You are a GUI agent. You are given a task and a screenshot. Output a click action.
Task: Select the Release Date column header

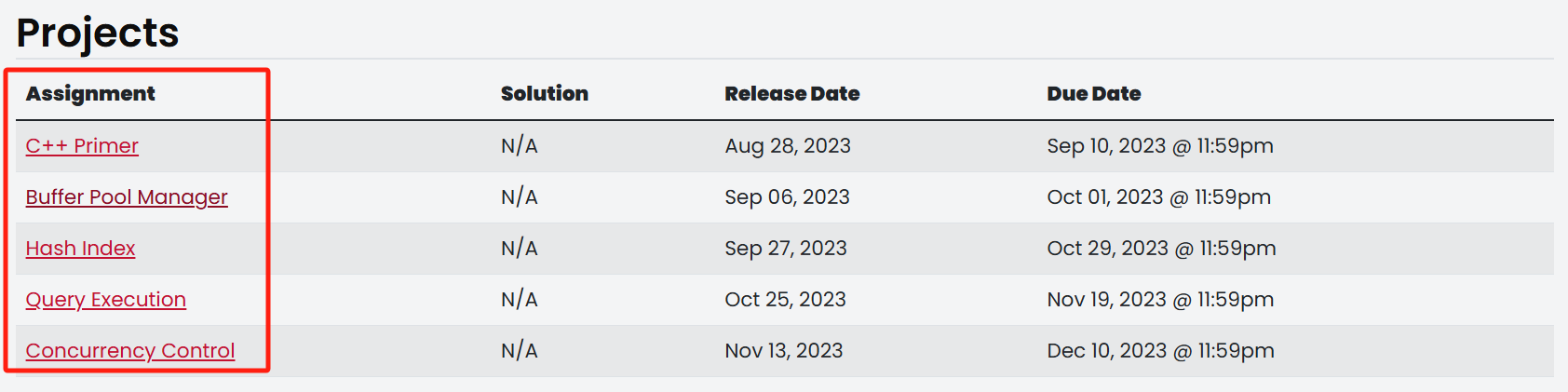(792, 94)
